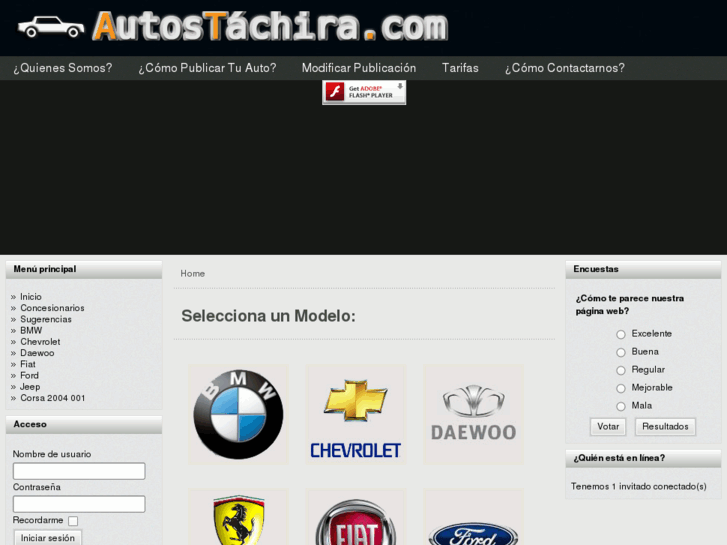The image size is (727, 545).
Task: Choose the Buena poll option
Action: click(x=621, y=353)
